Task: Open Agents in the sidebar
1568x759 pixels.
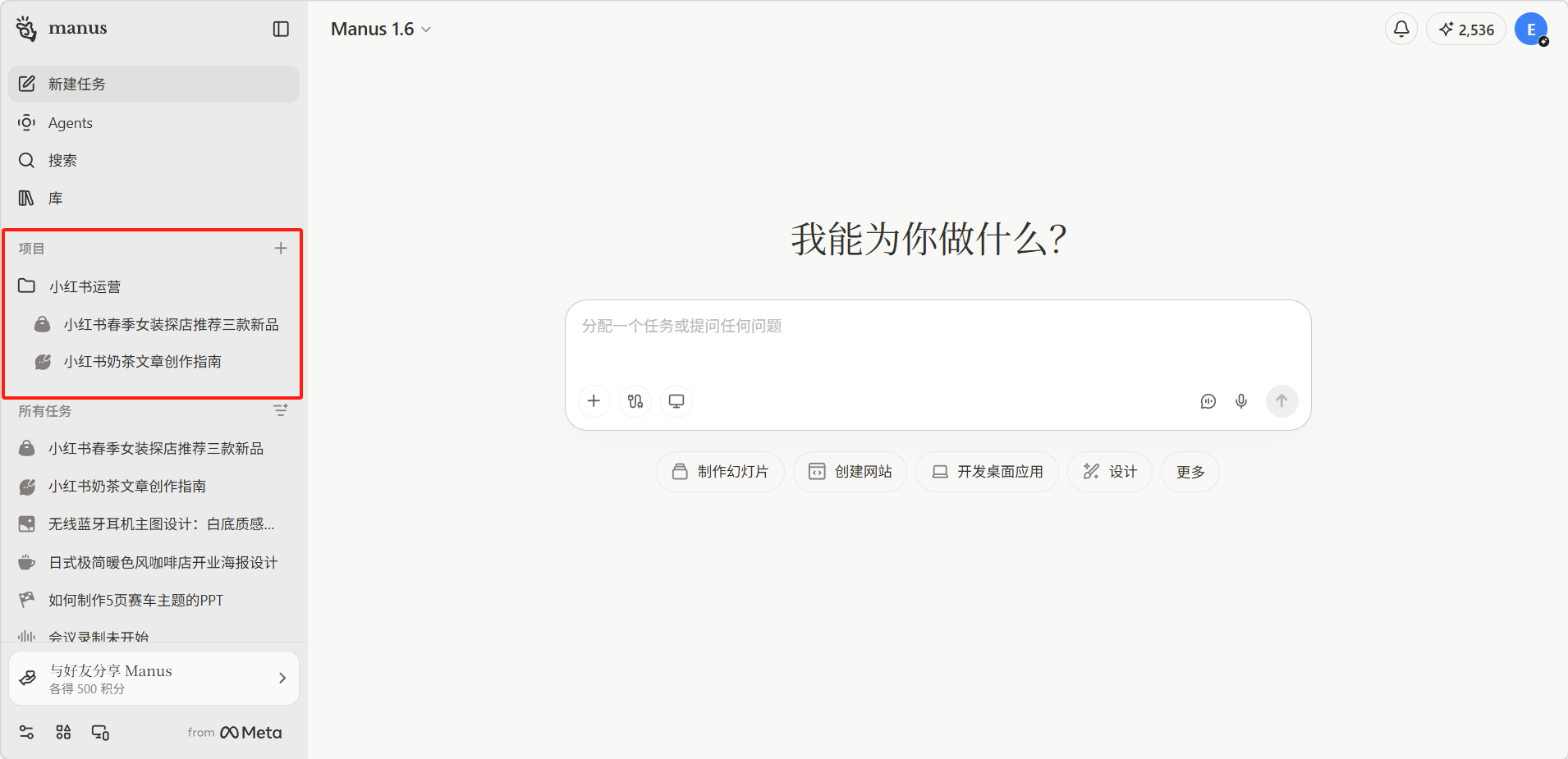Action: tap(71, 123)
